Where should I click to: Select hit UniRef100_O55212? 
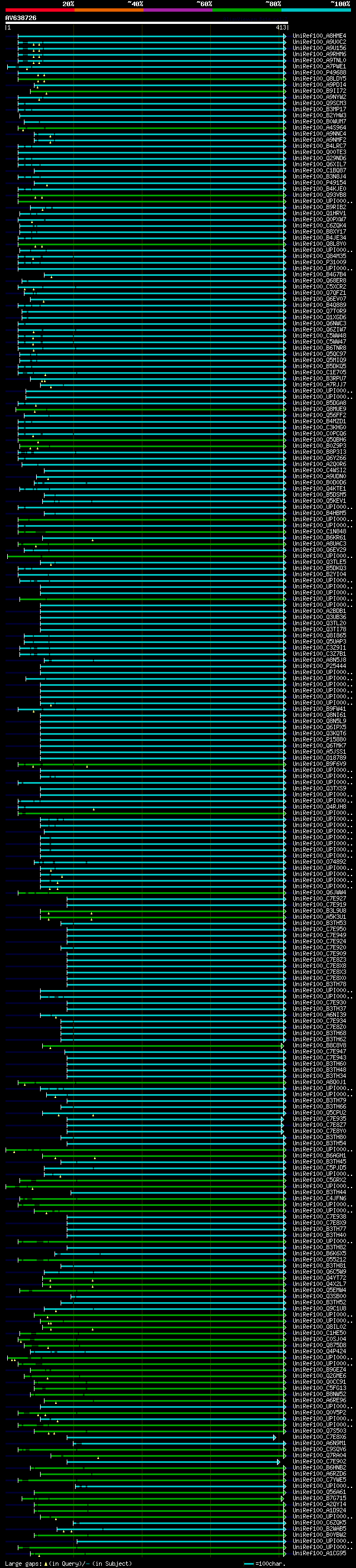coord(319,1259)
